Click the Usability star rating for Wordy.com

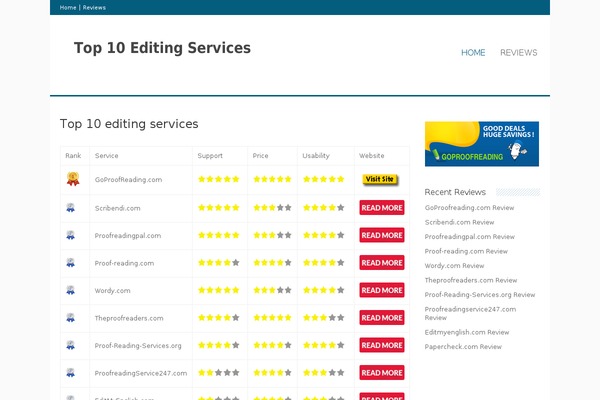pos(324,291)
